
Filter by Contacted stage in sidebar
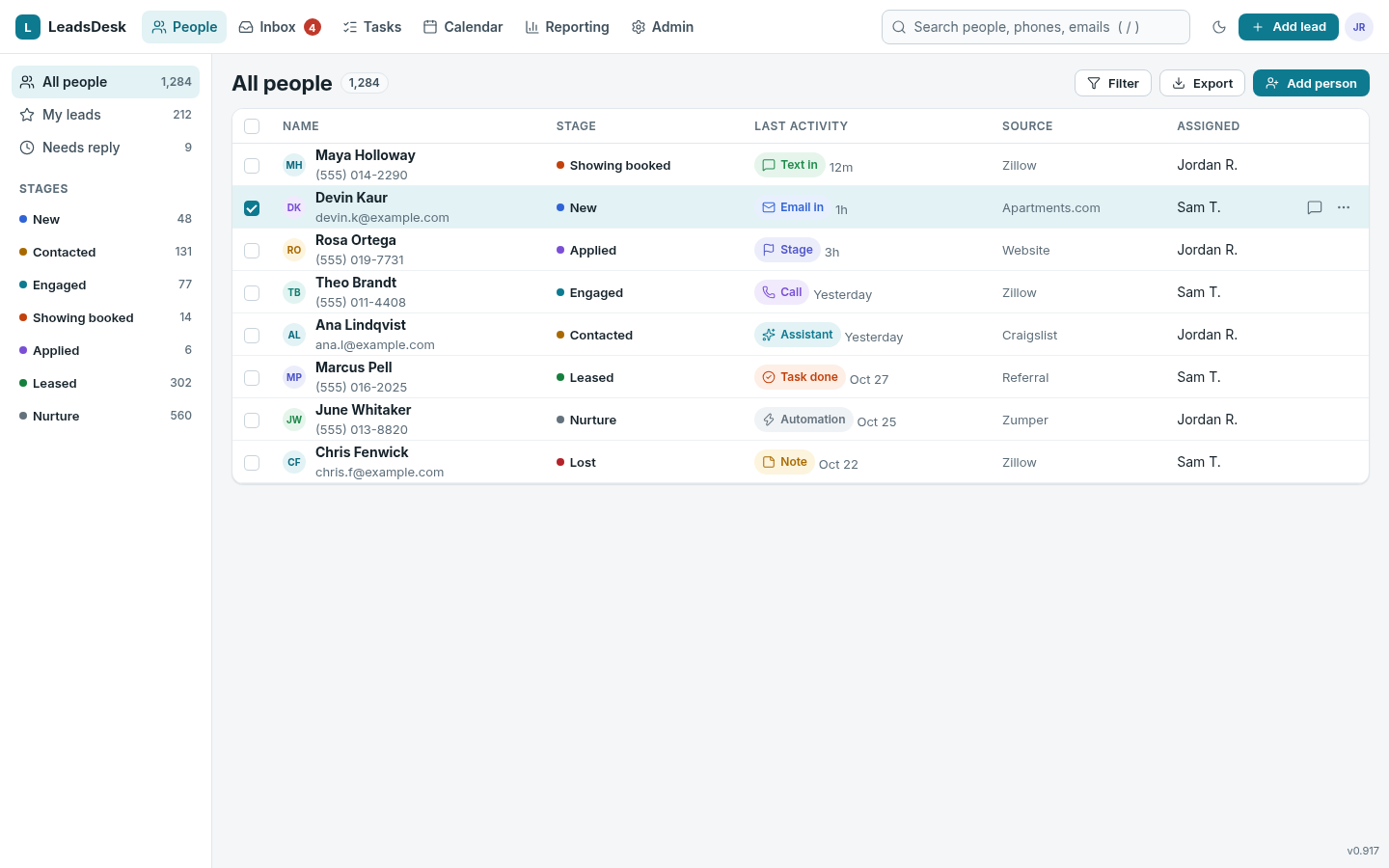(x=106, y=252)
